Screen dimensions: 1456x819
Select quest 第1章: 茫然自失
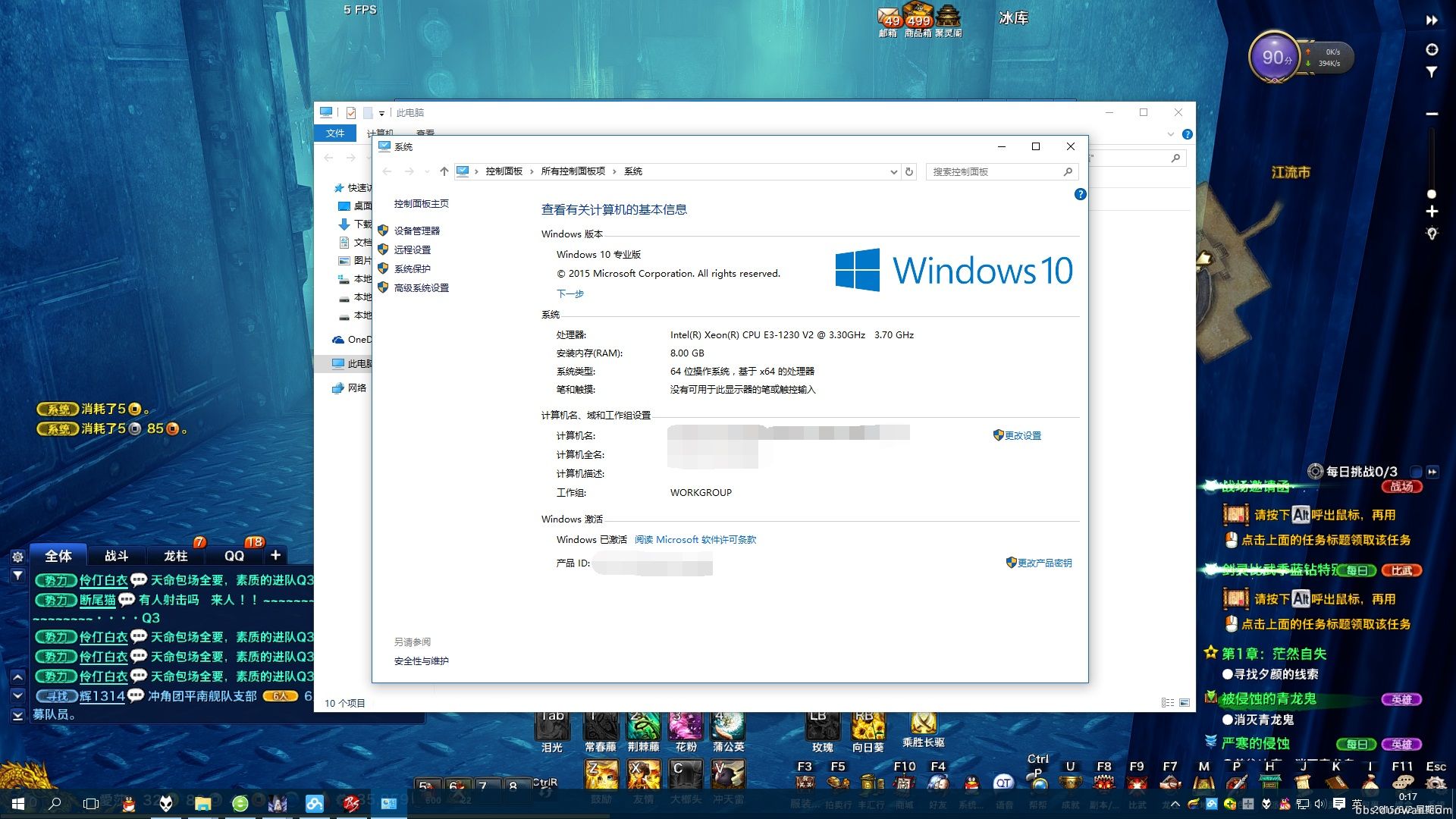pos(1273,654)
